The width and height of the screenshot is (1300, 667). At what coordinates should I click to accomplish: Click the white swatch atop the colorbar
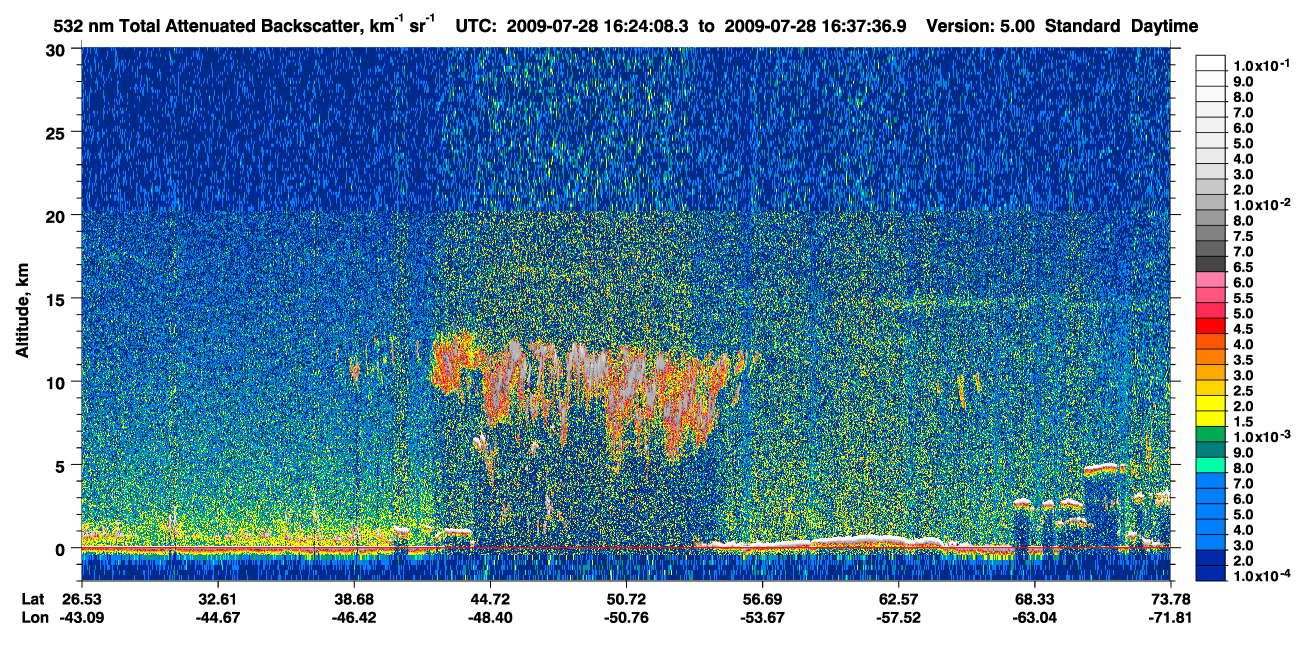coord(1210,62)
